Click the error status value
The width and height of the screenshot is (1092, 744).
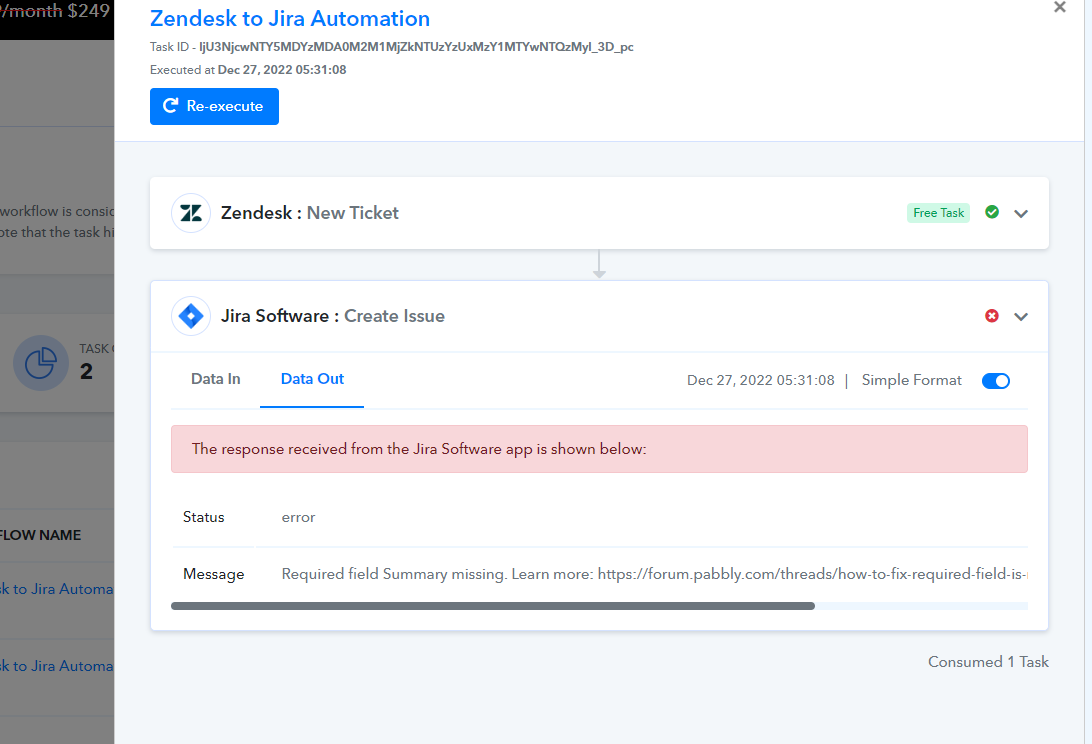(x=298, y=518)
